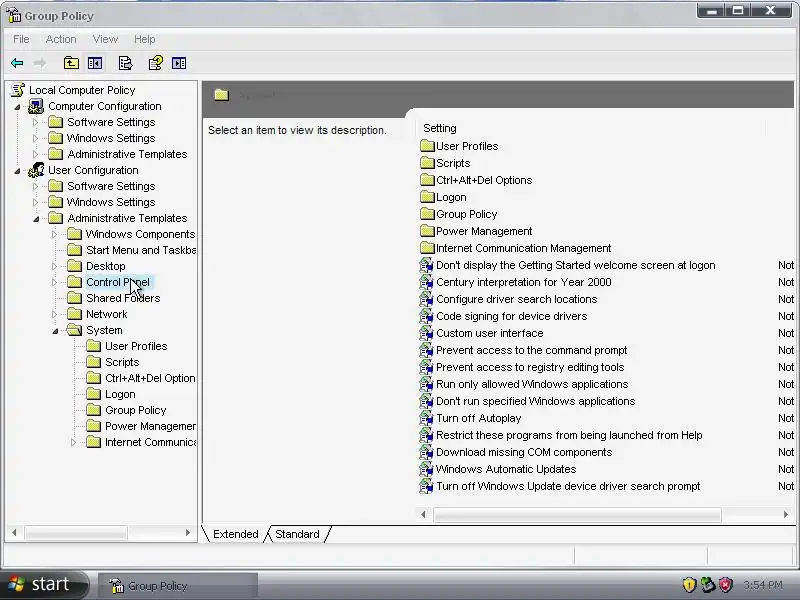The width and height of the screenshot is (800, 600).
Task: Click right arrow of the tree pane scrollbar
Action: point(188,533)
